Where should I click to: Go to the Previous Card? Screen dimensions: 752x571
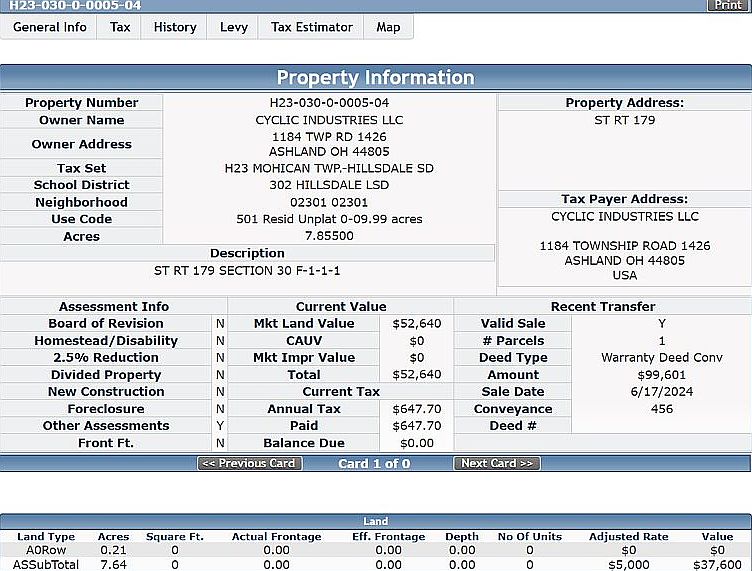coord(250,463)
